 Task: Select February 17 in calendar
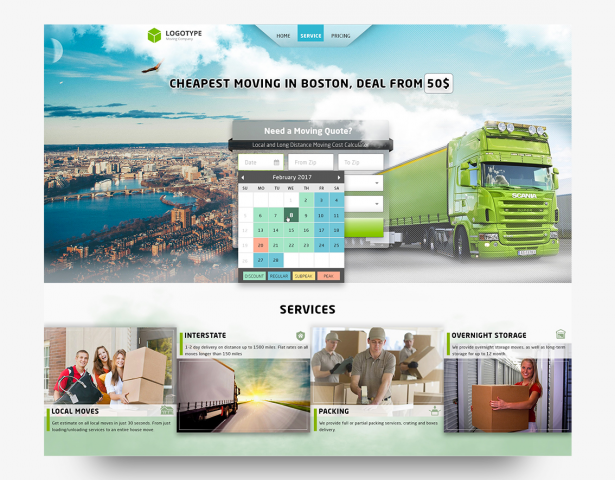[x=321, y=230]
